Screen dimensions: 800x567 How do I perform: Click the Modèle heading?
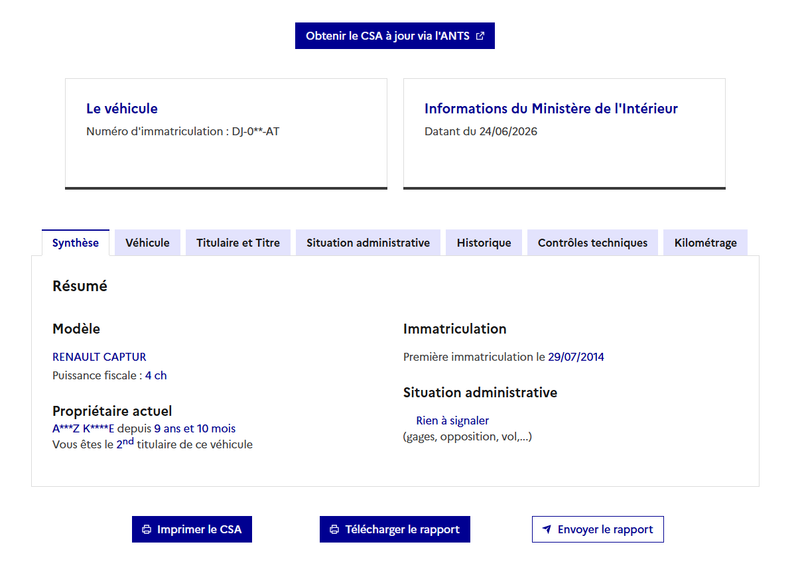click(x=76, y=329)
